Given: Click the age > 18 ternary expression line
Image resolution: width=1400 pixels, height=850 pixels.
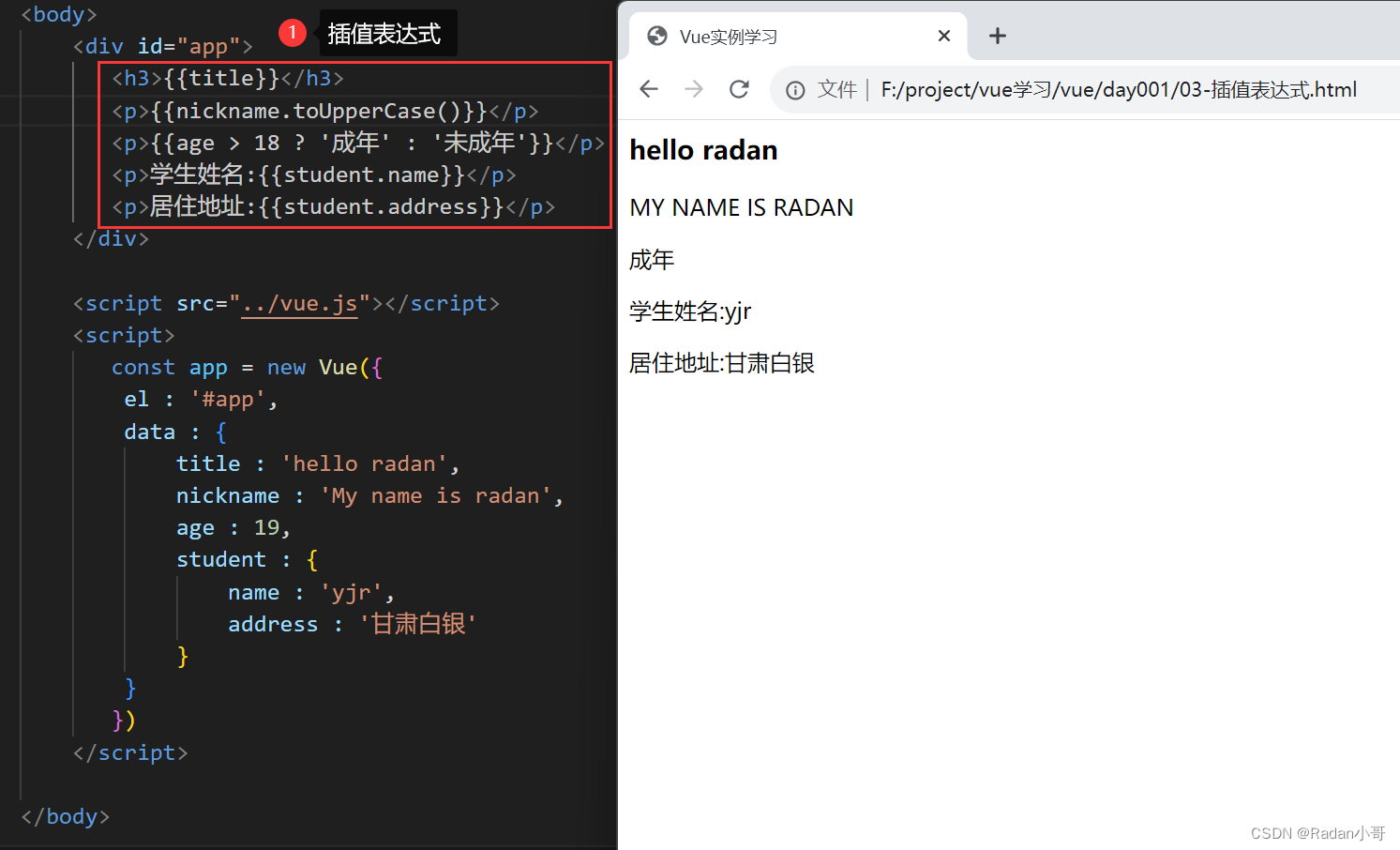Looking at the screenshot, I should tap(358, 143).
